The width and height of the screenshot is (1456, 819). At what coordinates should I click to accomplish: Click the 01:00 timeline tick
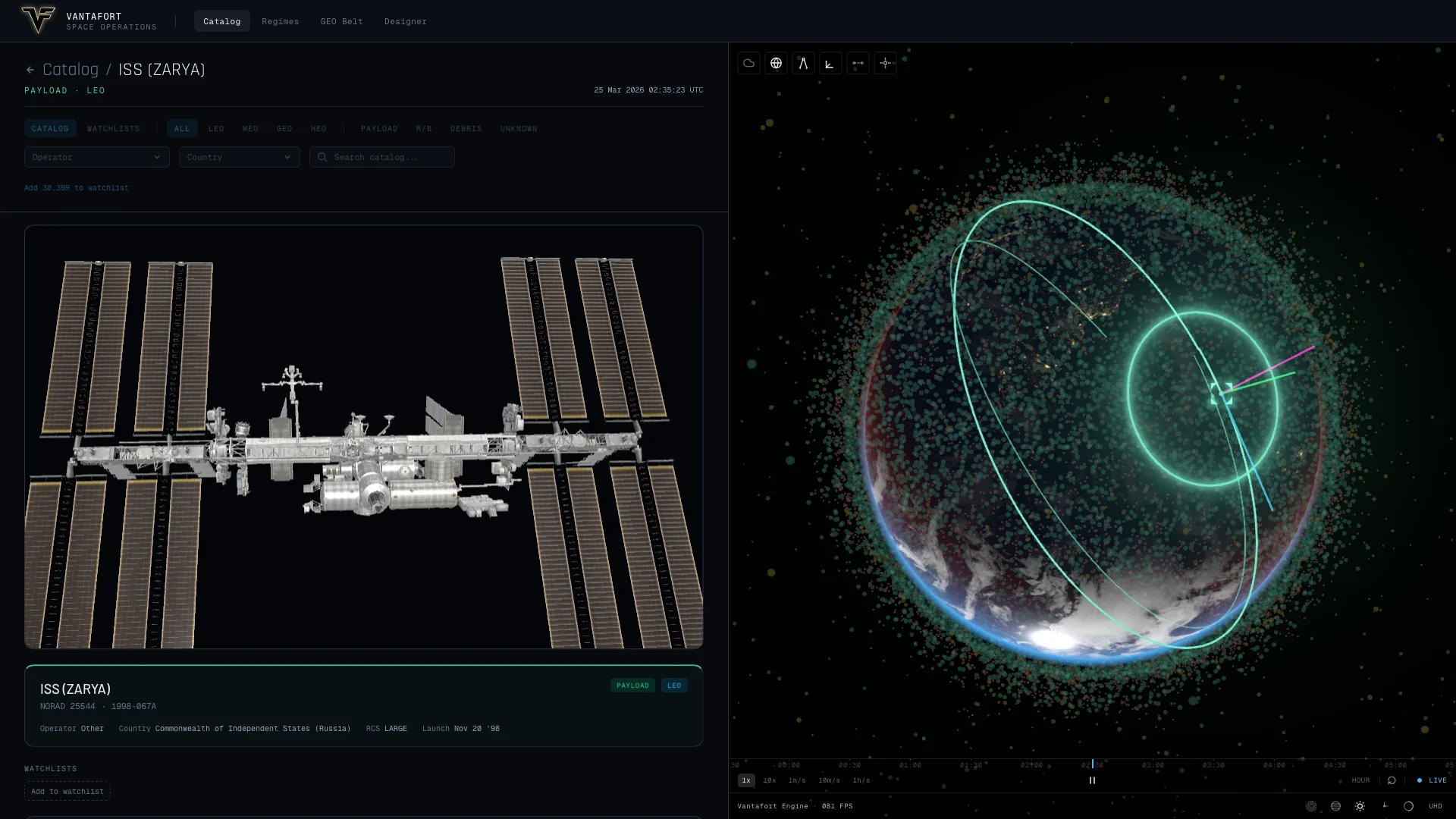click(x=910, y=765)
